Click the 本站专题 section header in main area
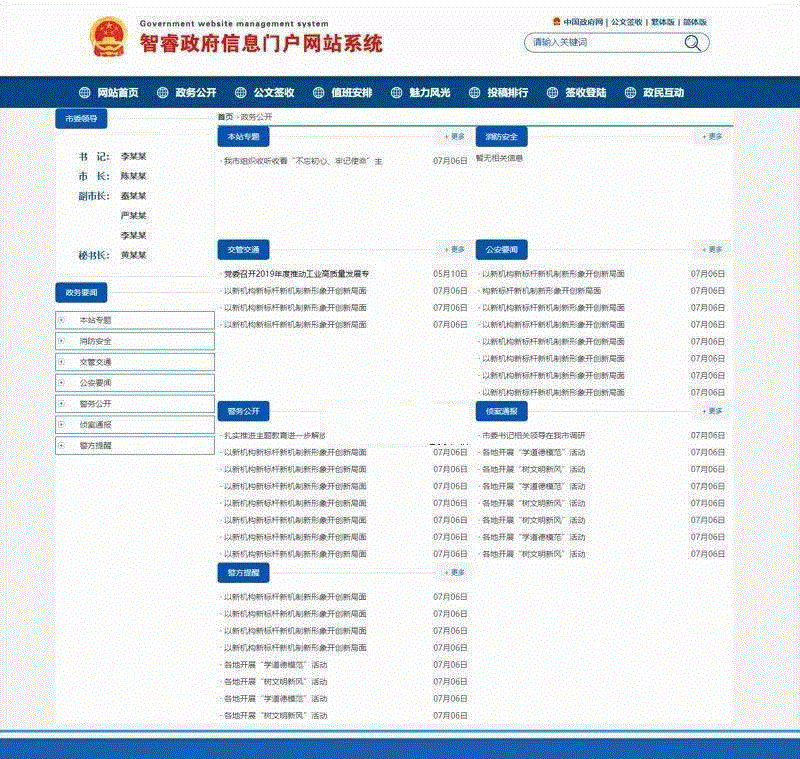The height and width of the screenshot is (759, 800). pyautogui.click(x=243, y=137)
